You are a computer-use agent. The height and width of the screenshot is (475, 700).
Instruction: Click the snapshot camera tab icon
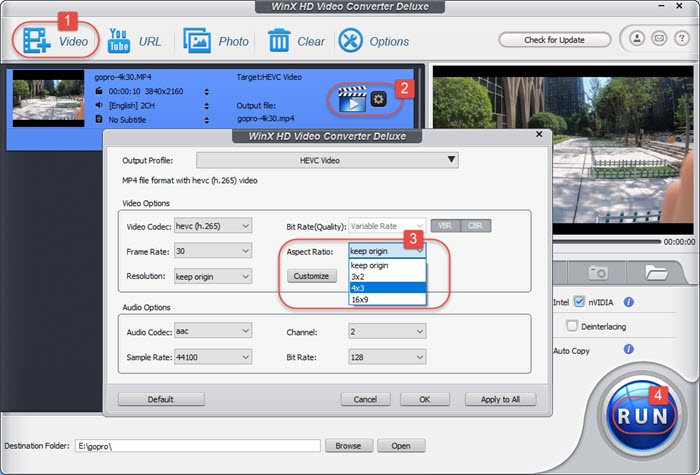point(598,271)
